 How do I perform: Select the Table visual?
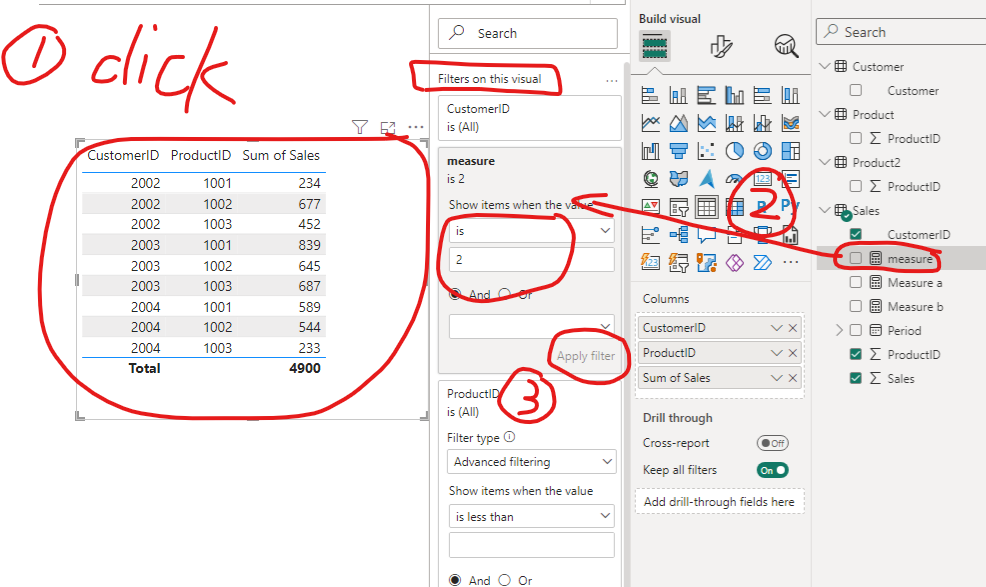coord(706,207)
